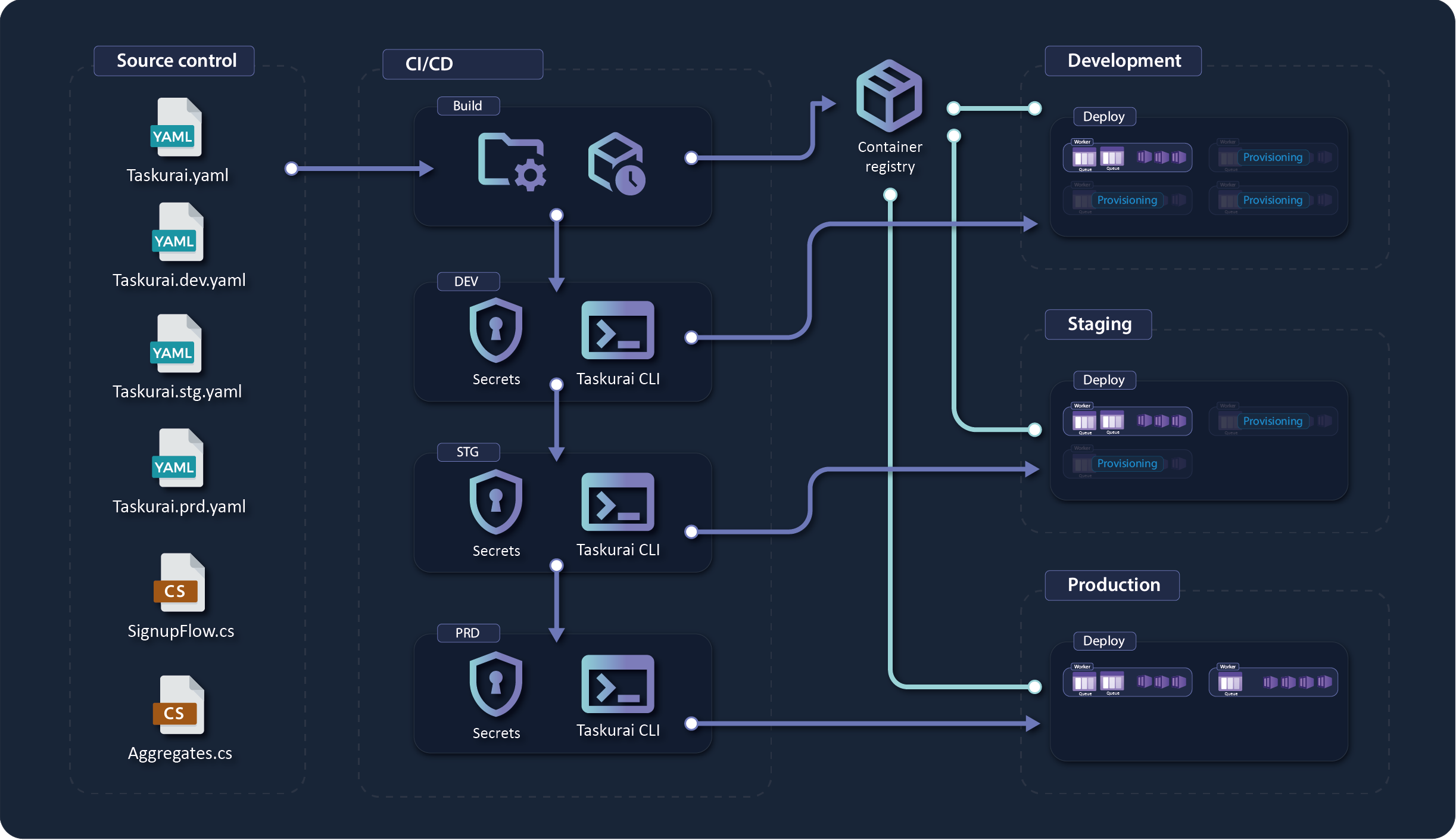Image resolution: width=1456 pixels, height=840 pixels.
Task: Click the first Provisioning worker in Development
Action: tap(1273, 157)
